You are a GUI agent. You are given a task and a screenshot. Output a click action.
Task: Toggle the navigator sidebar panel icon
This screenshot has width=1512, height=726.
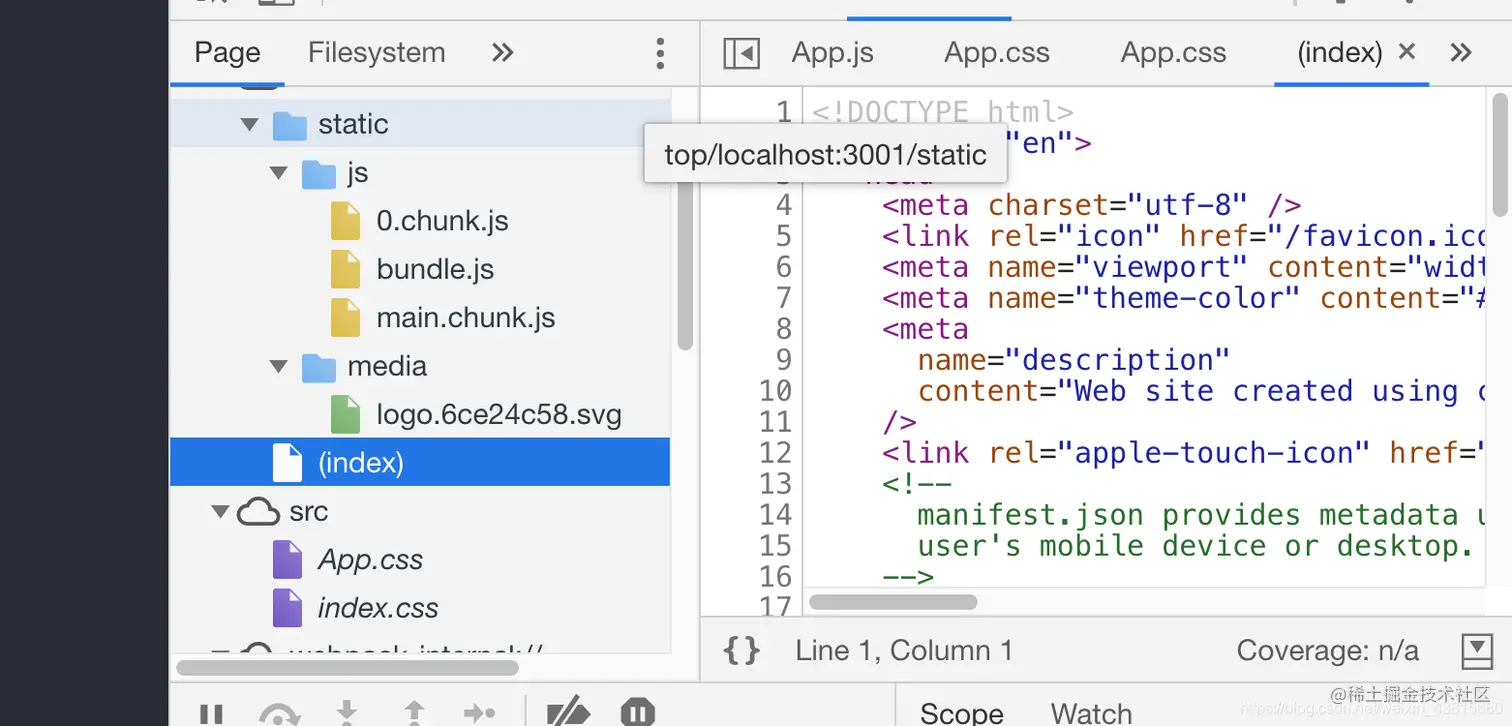click(741, 53)
